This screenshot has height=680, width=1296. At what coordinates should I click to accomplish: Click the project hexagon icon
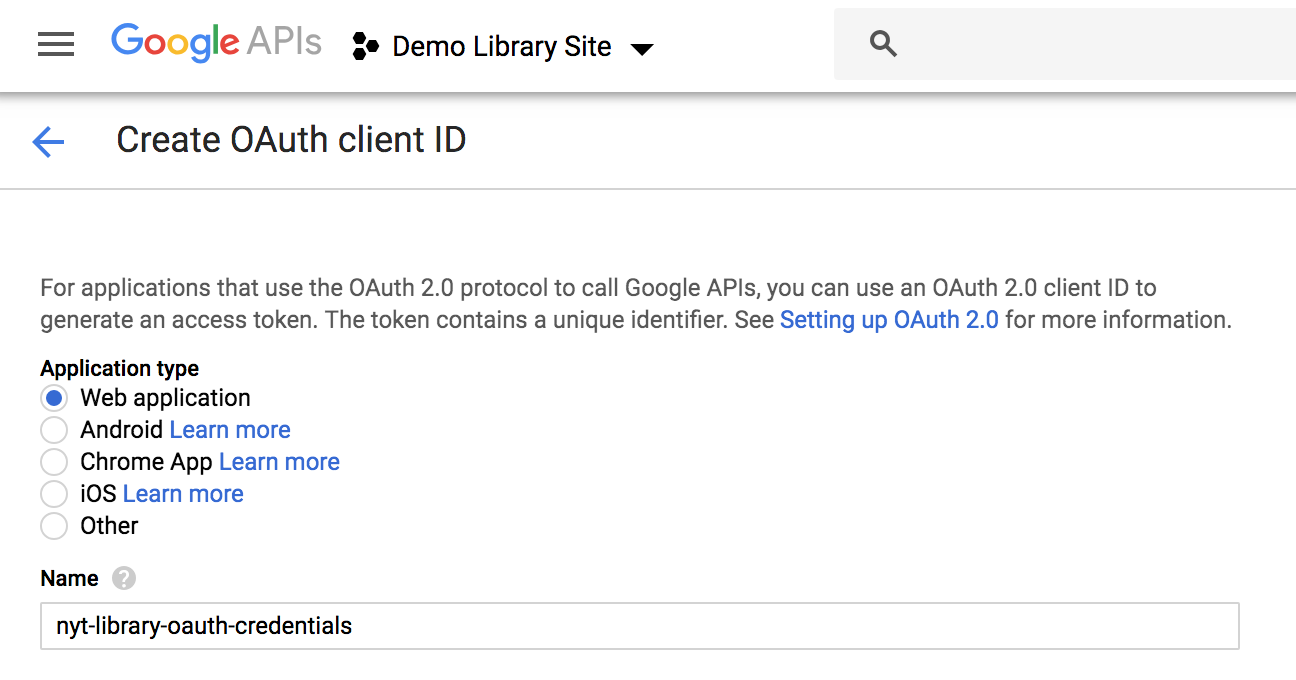coord(366,46)
